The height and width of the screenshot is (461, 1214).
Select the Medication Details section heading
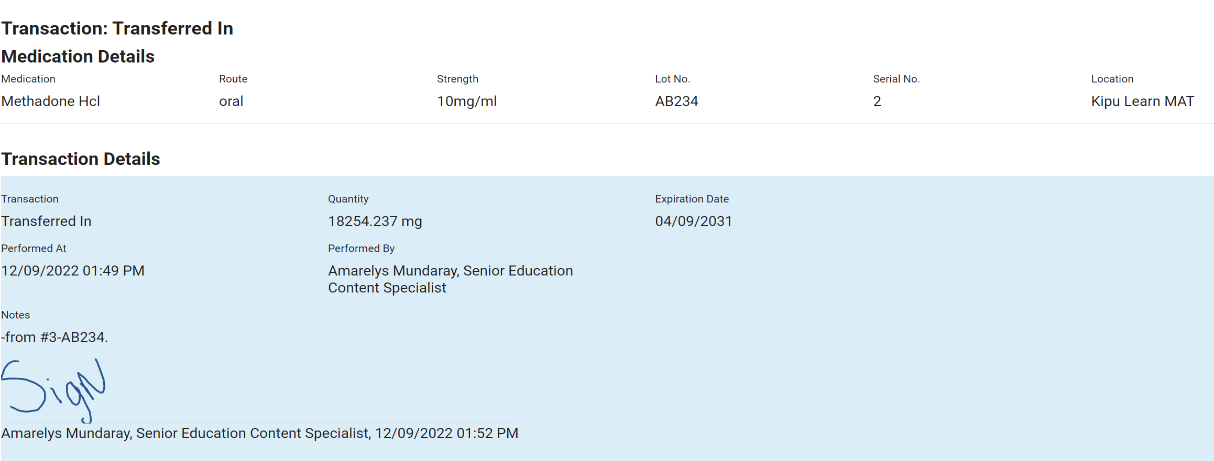pos(78,57)
